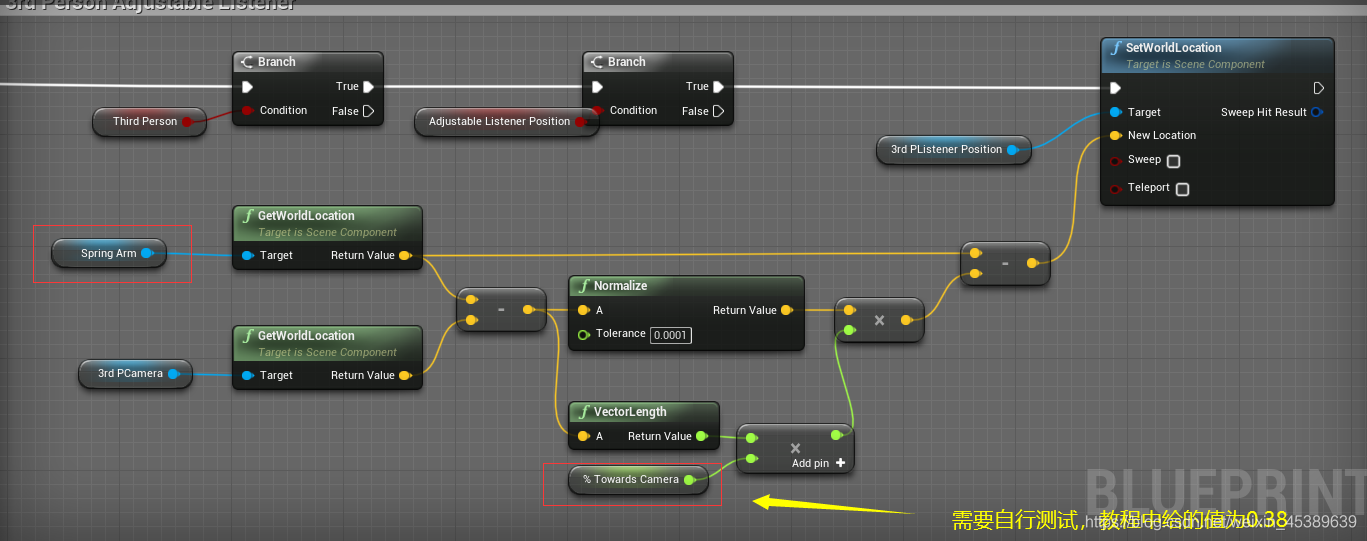Click the Condition pin of first Branch
The image size is (1367, 541).
pos(247,110)
